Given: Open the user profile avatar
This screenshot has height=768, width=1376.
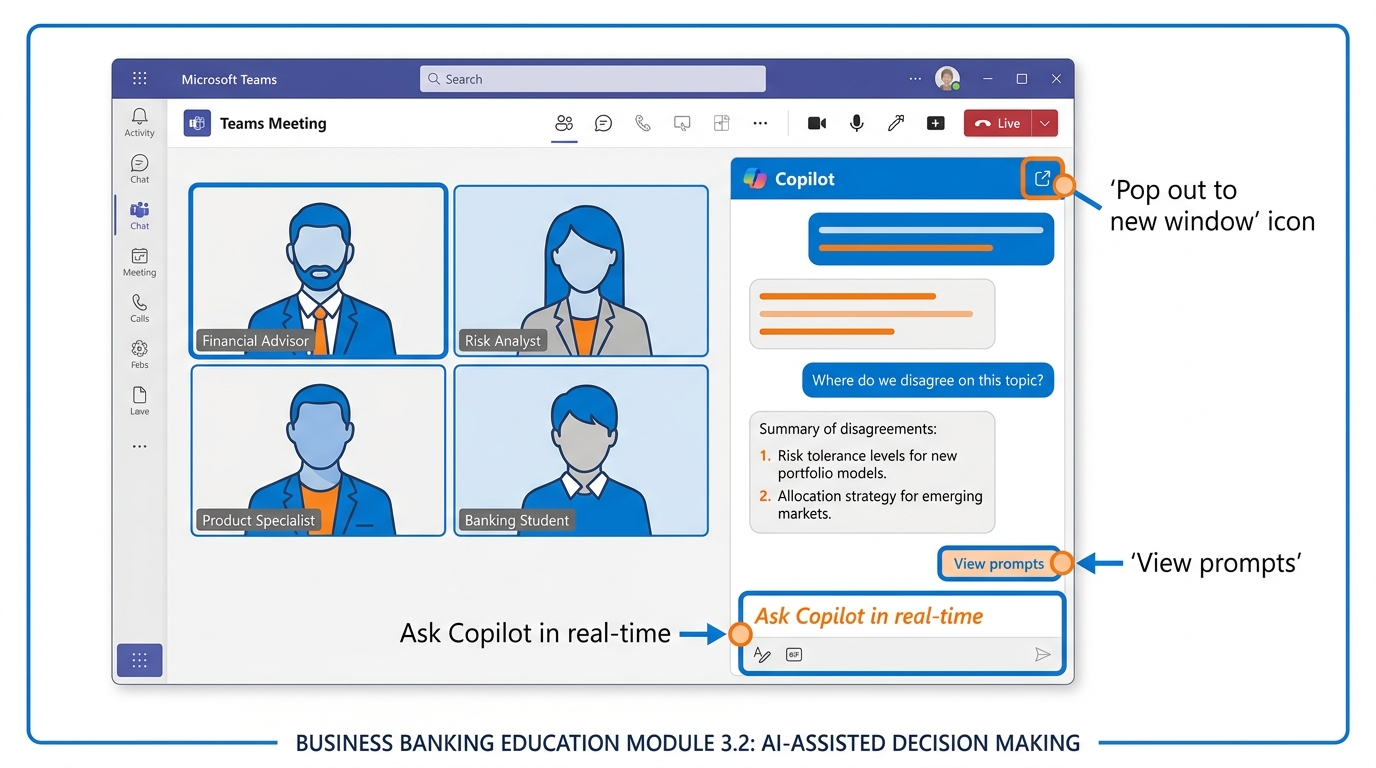Looking at the screenshot, I should point(947,78).
